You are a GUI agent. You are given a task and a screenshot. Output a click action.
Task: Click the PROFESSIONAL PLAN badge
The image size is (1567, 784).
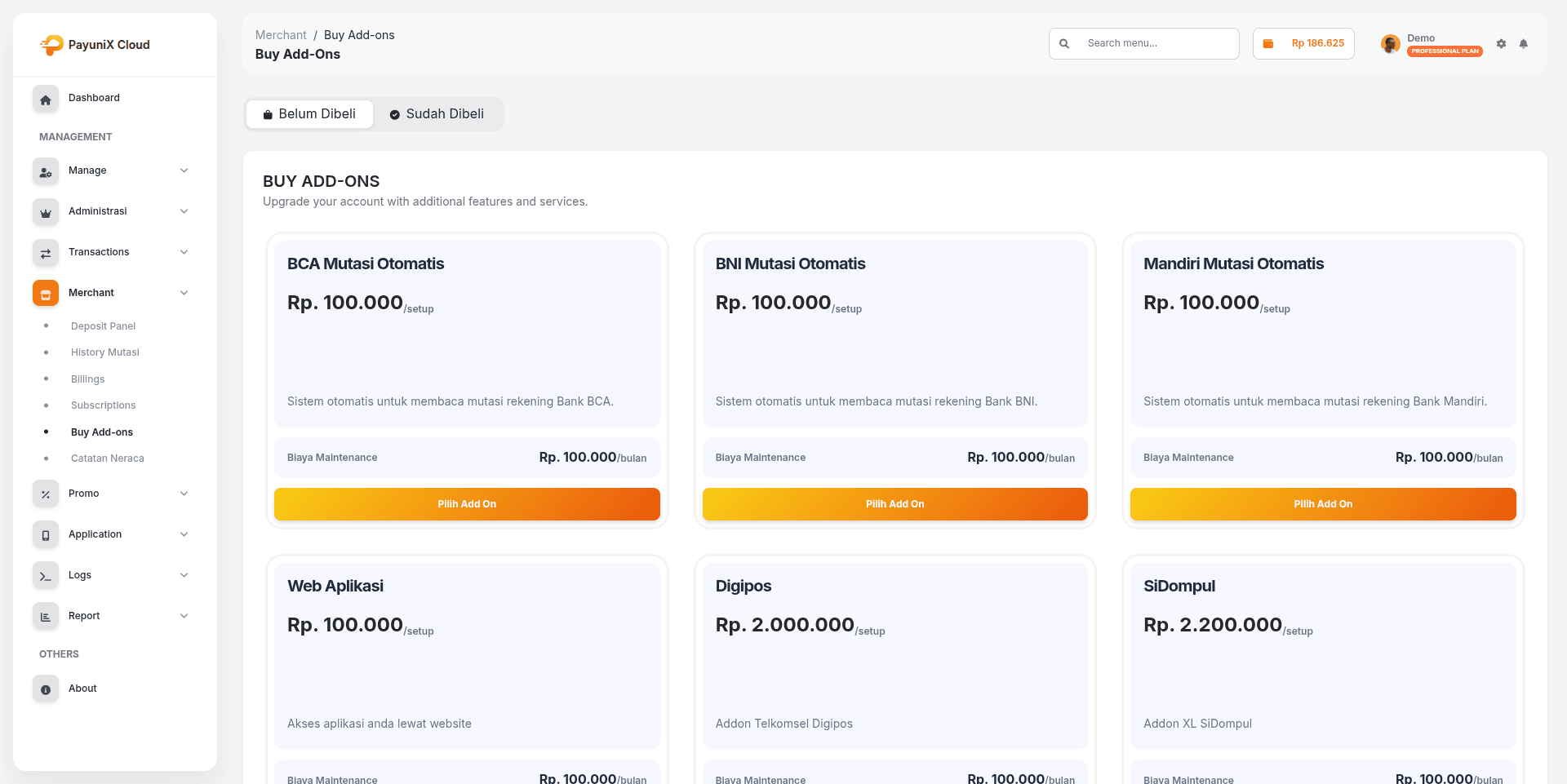coord(1445,51)
